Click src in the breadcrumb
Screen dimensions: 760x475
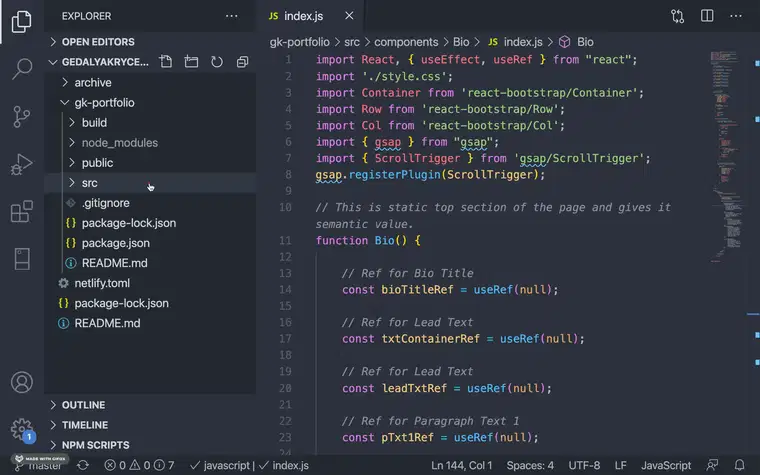(352, 42)
